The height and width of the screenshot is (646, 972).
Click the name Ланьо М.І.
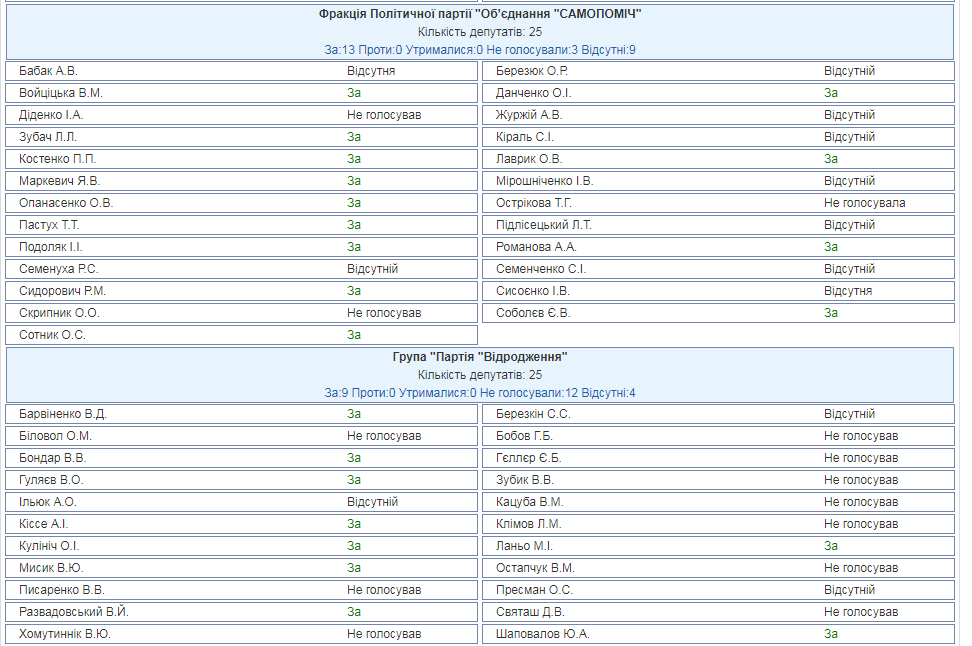[x=524, y=546]
